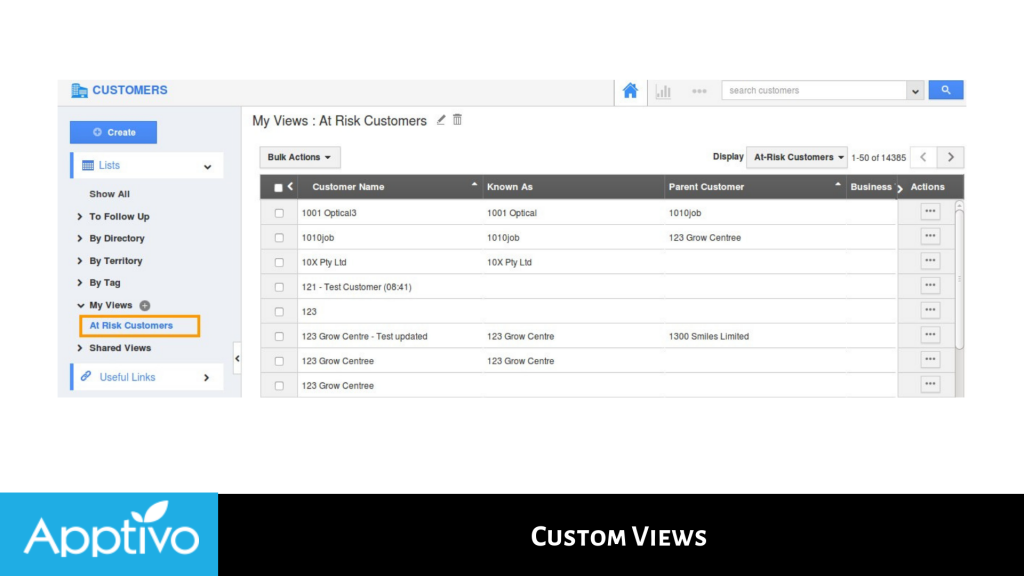The width and height of the screenshot is (1024, 576).
Task: Open the reports bar chart icon
Action: (663, 90)
